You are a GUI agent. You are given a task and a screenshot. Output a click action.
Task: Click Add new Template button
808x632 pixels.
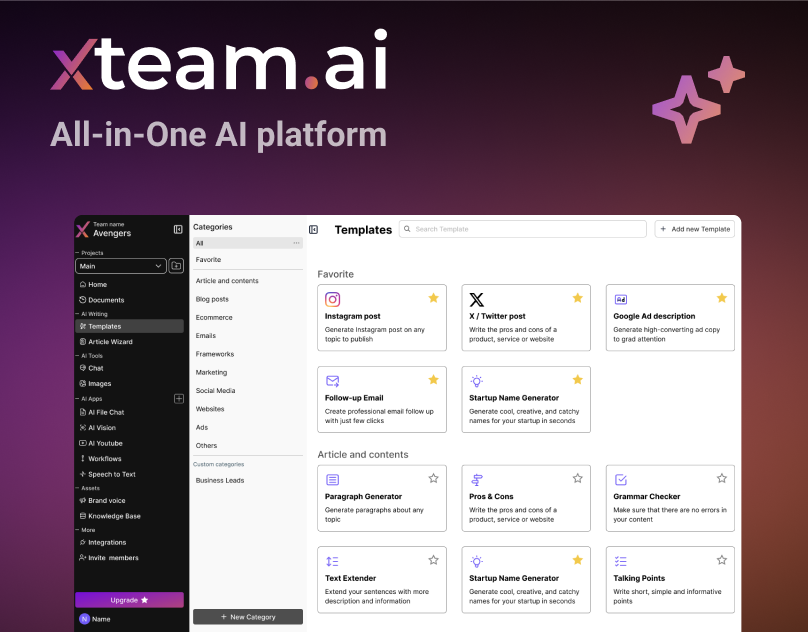pyautogui.click(x=694, y=229)
